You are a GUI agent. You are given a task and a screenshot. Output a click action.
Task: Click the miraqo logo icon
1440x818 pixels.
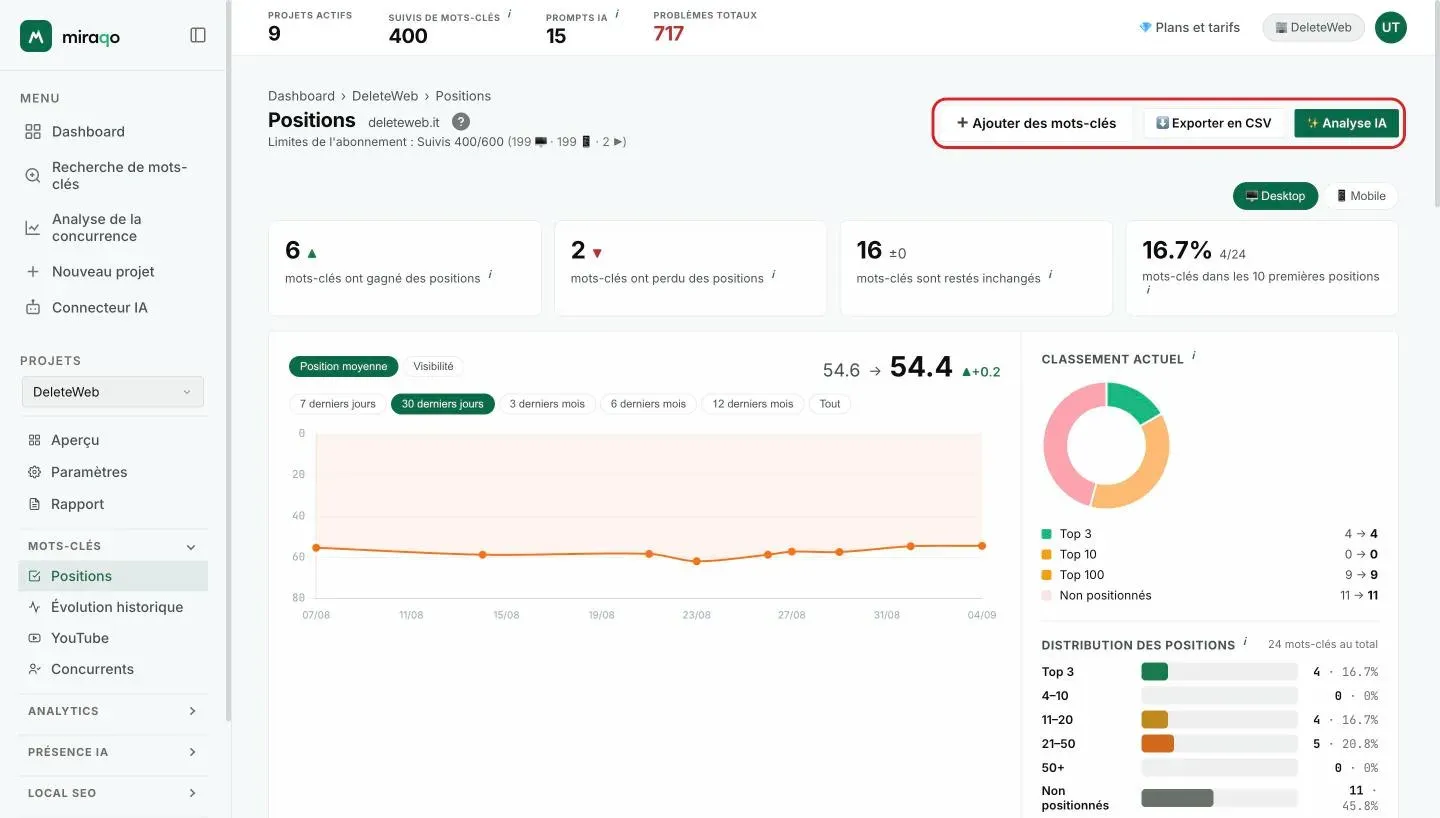coord(36,36)
